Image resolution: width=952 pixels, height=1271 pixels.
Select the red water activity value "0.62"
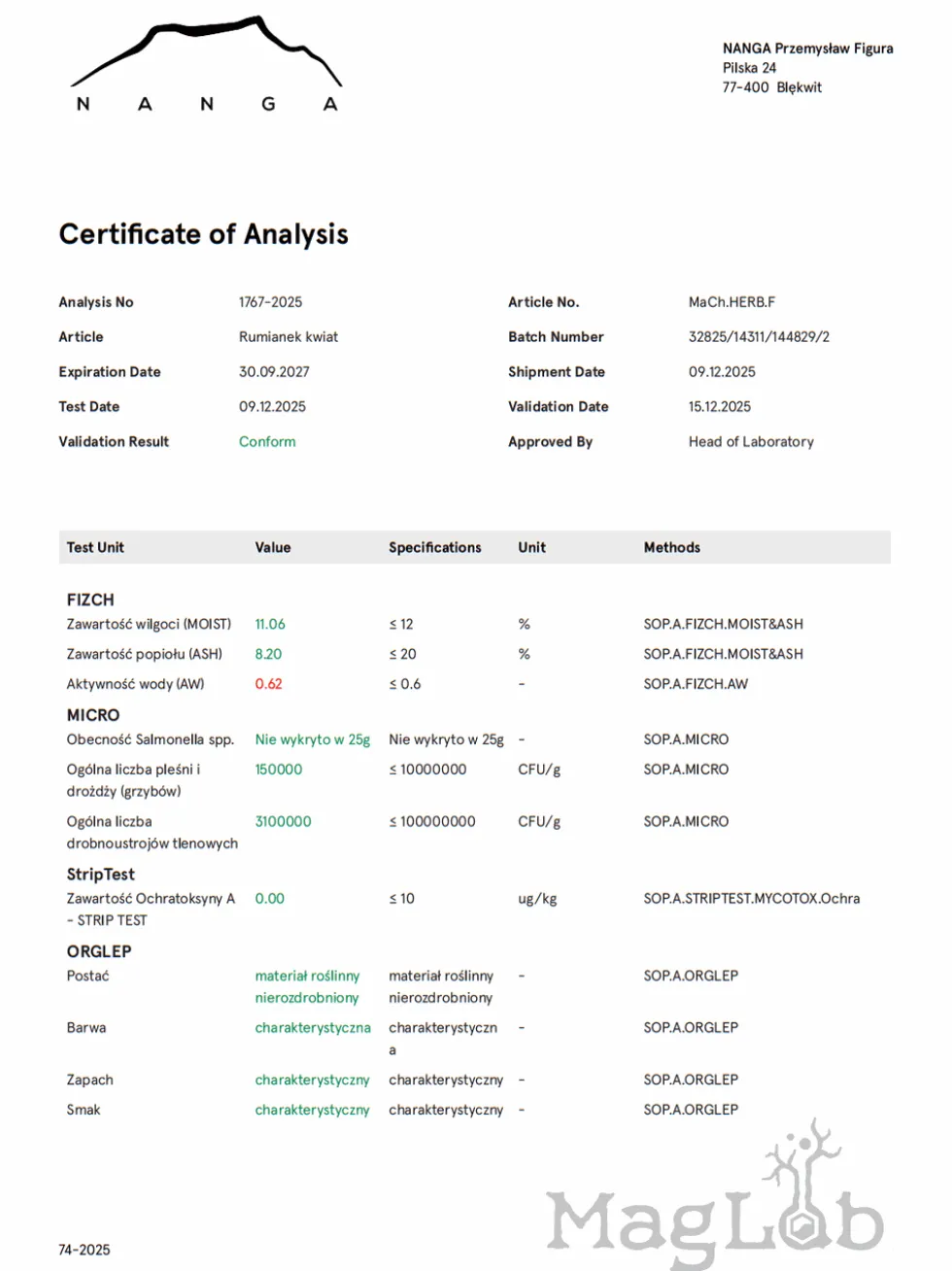click(x=268, y=684)
